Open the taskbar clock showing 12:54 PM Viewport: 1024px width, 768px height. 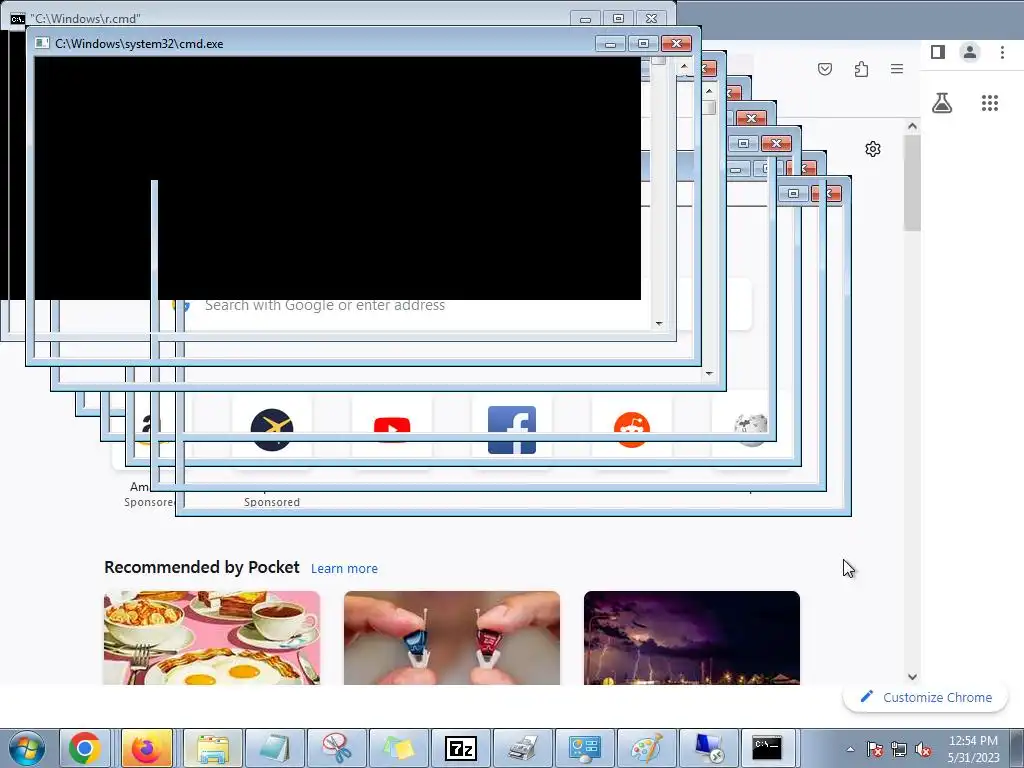click(x=973, y=749)
